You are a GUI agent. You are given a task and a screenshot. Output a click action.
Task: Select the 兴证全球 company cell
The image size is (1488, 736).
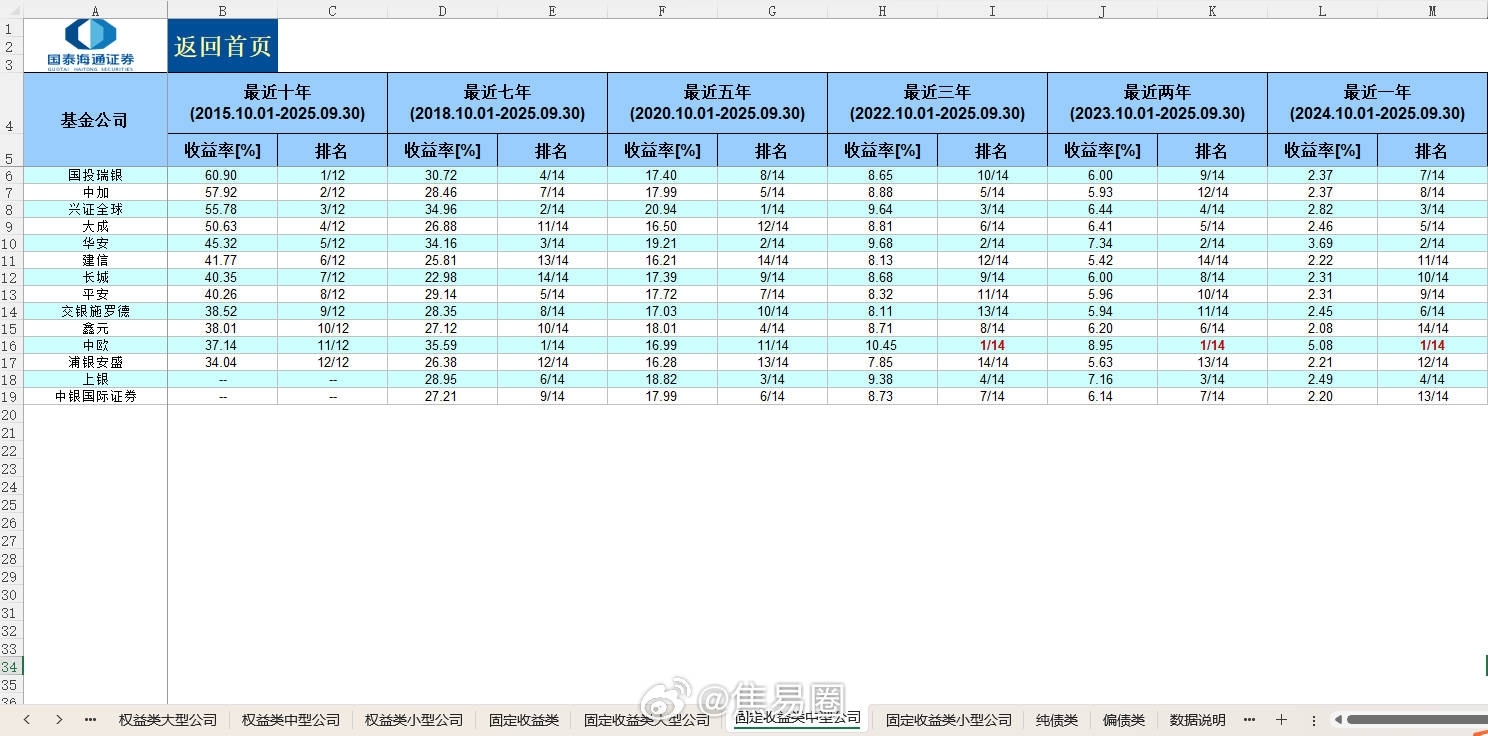(95, 209)
